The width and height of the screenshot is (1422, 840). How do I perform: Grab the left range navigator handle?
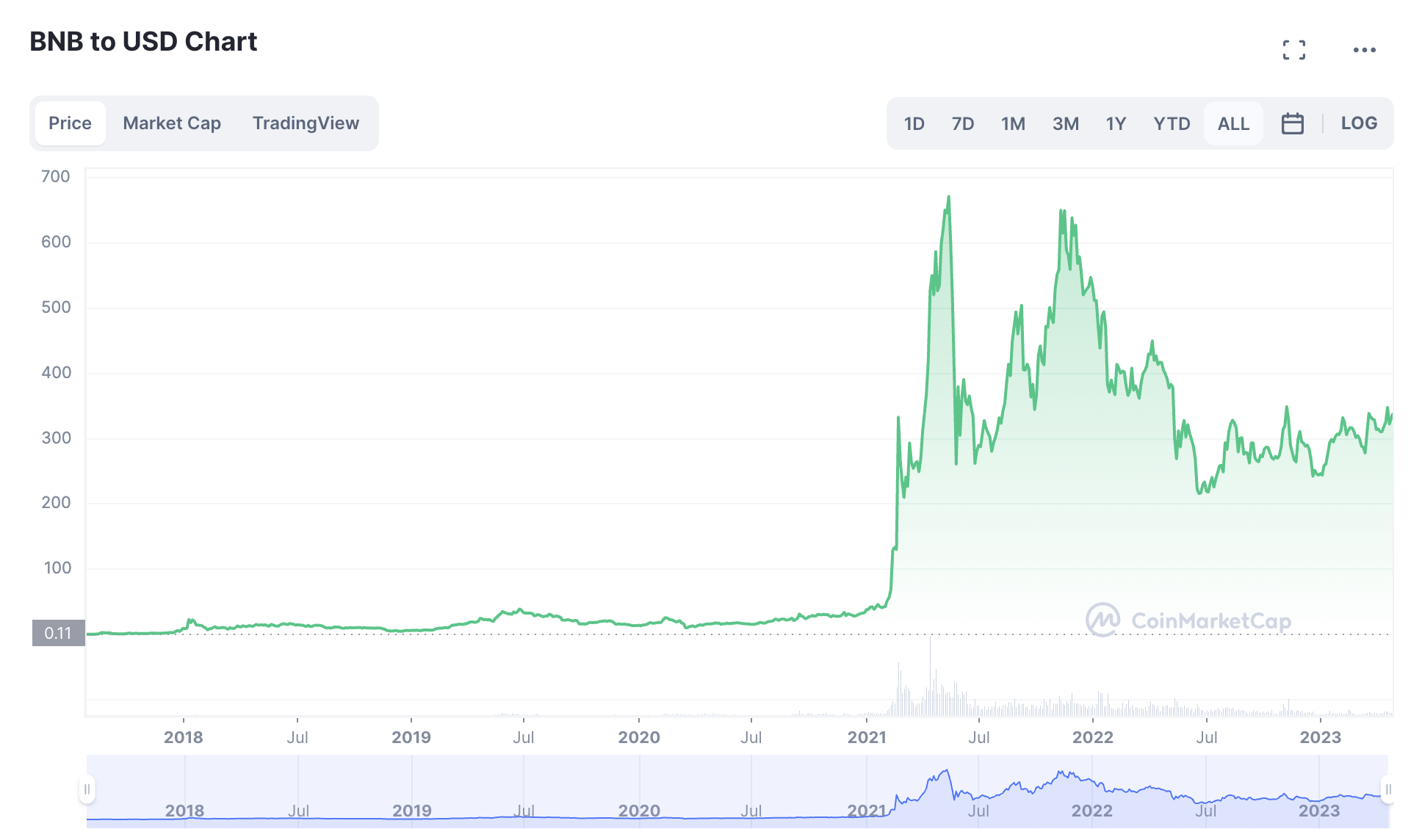pos(87,789)
